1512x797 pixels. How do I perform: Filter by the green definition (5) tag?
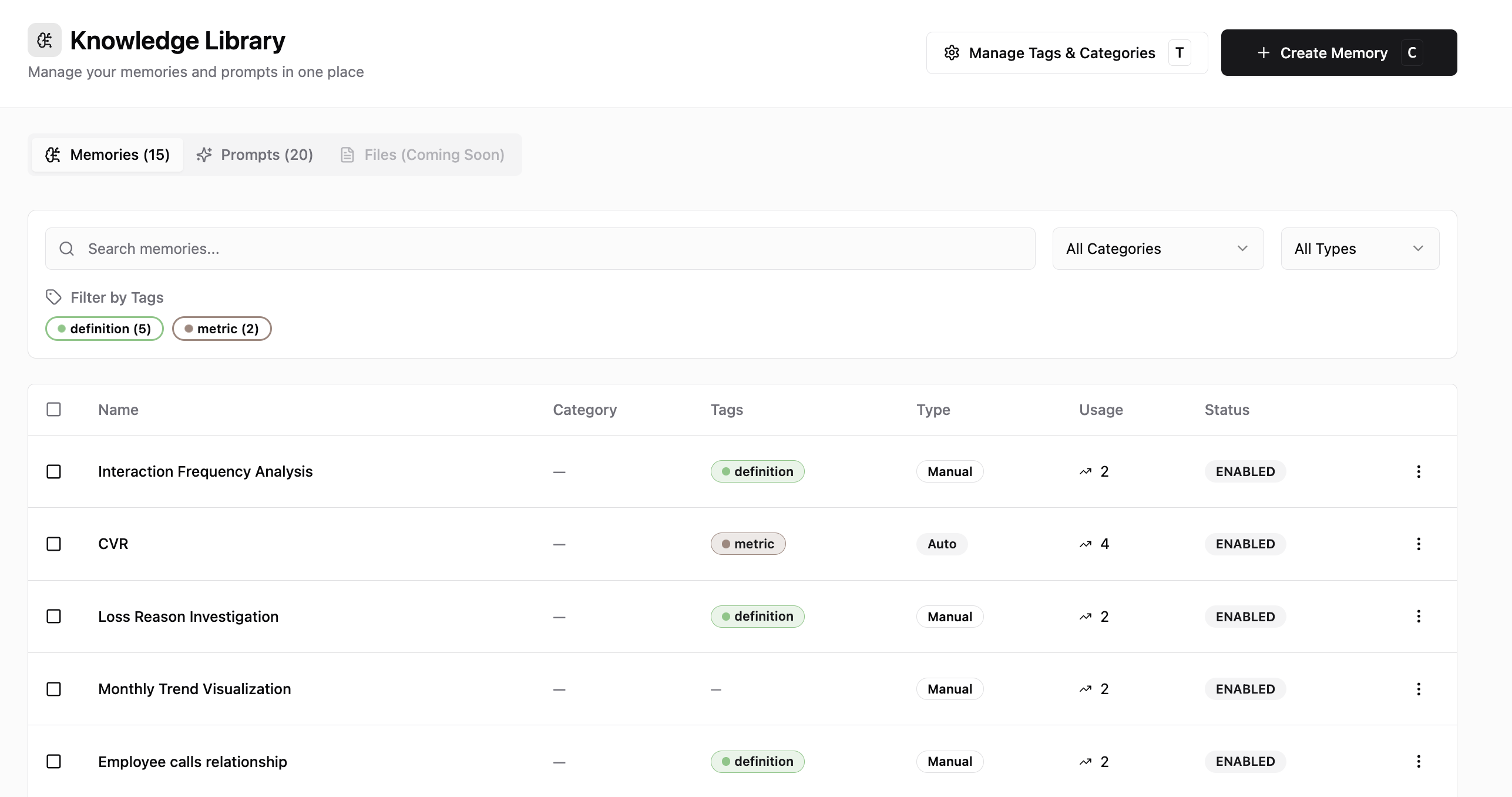pos(105,329)
